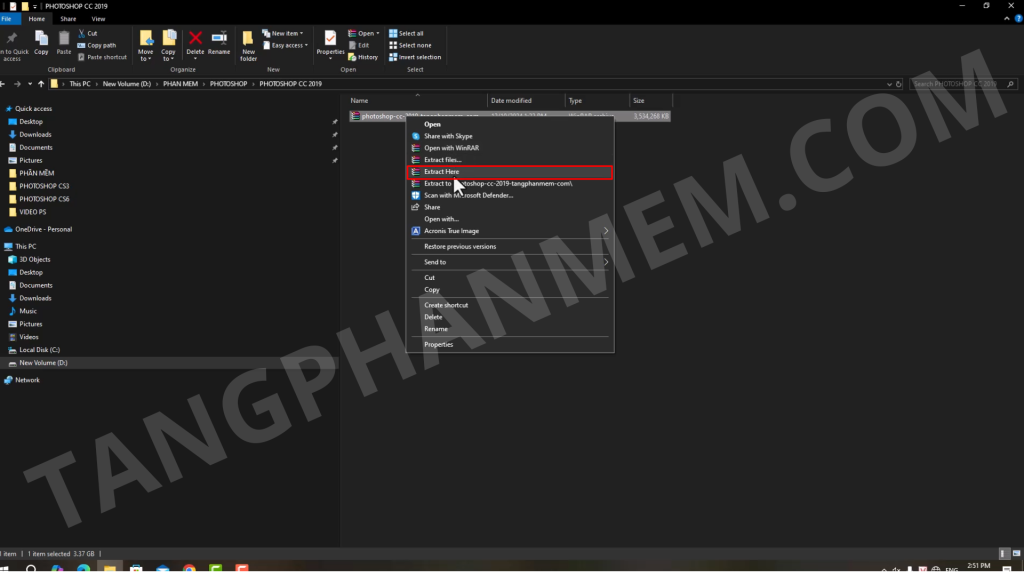
Task: Switch to the View ribbon tab
Action: (98, 18)
